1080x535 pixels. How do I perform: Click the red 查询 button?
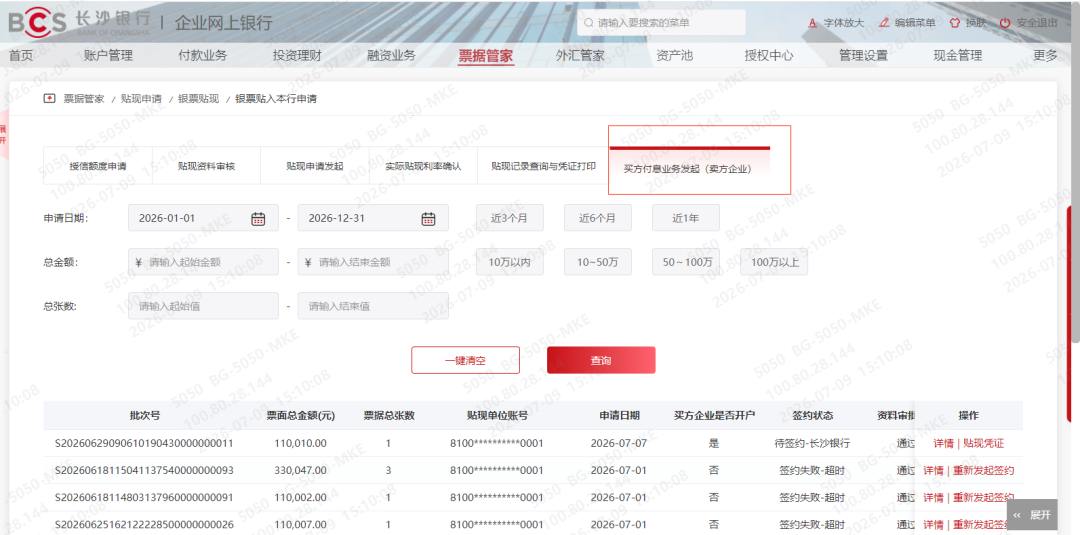click(x=601, y=360)
